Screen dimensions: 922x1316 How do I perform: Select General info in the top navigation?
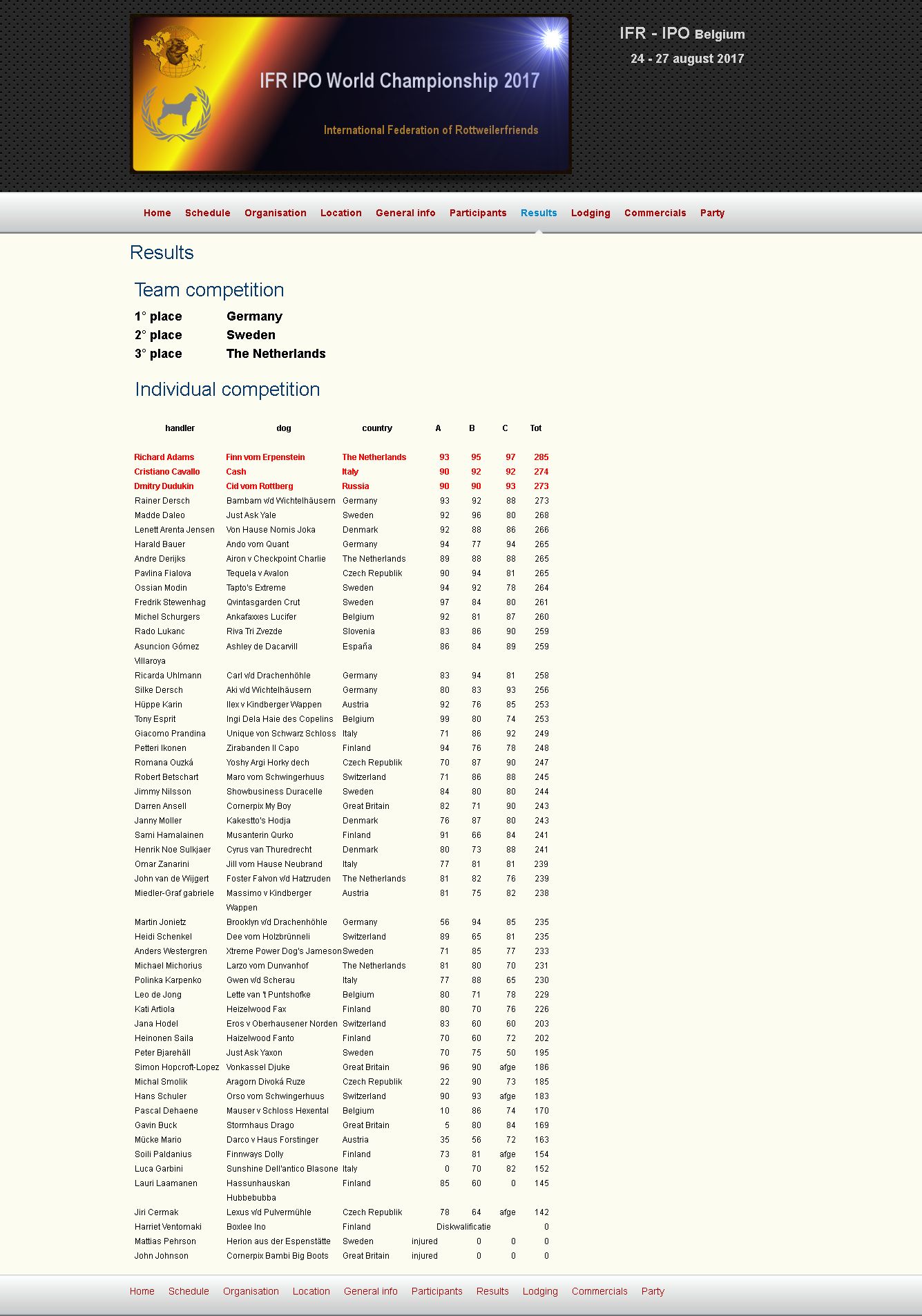click(x=405, y=213)
